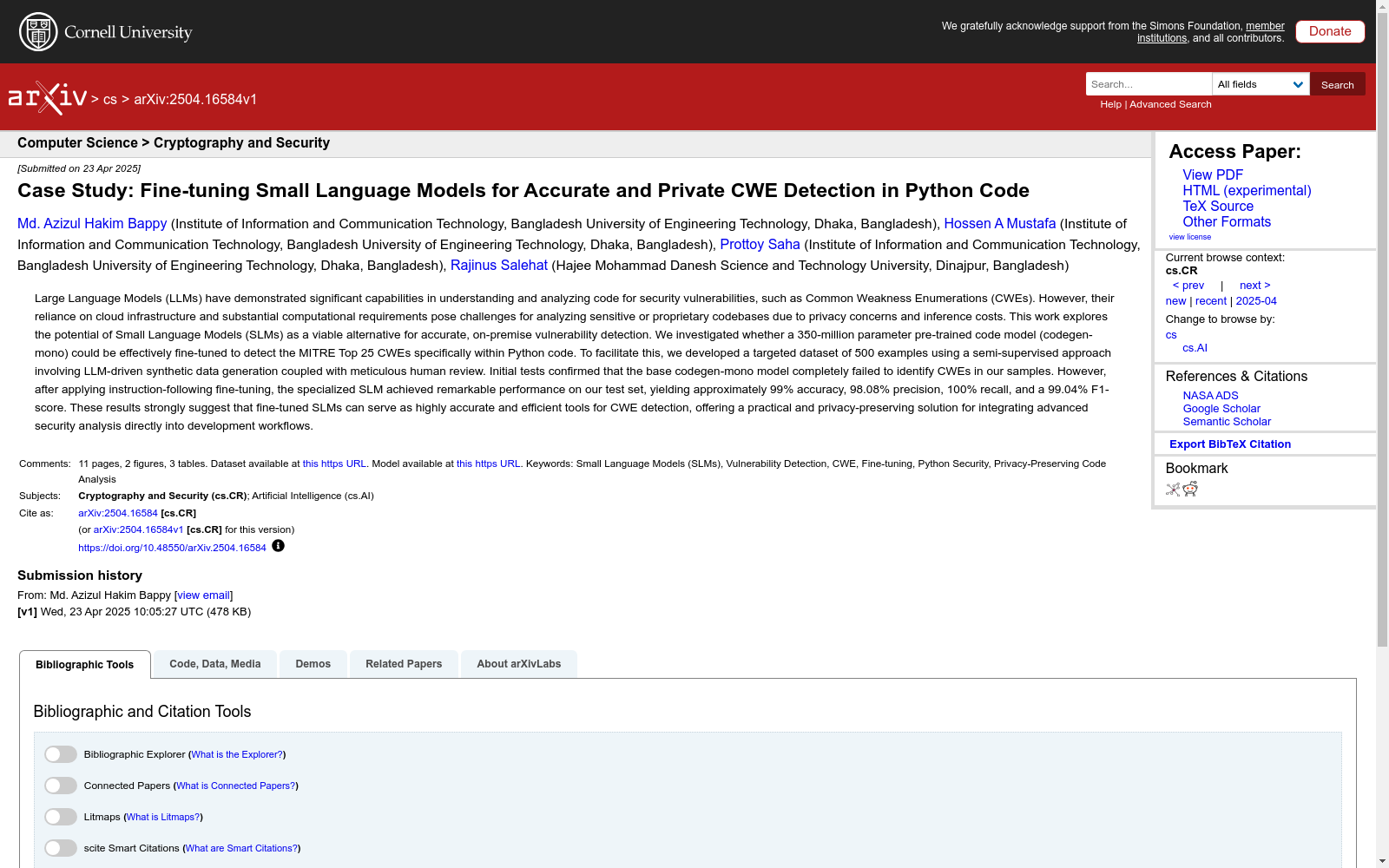
Task: Open the recent listings link
Action: coord(1211,301)
